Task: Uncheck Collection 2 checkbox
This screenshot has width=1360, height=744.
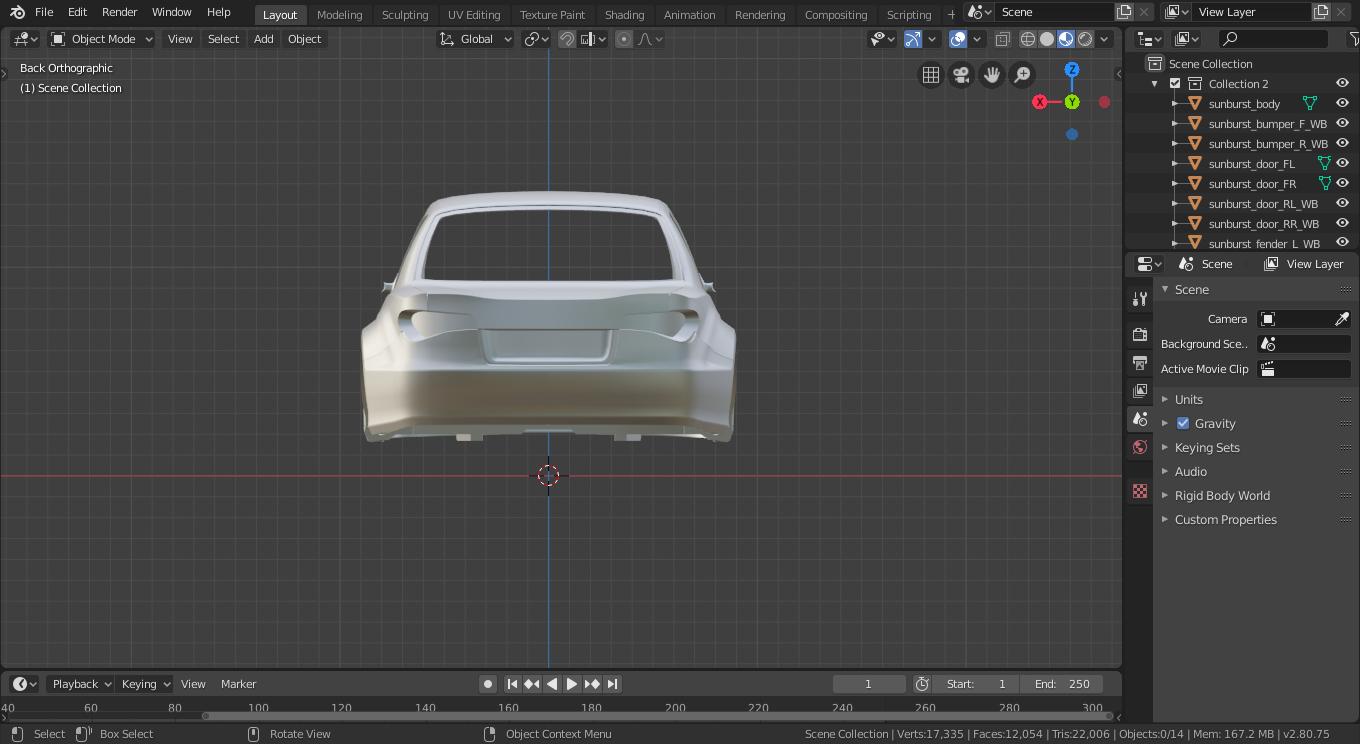Action: coord(1175,83)
